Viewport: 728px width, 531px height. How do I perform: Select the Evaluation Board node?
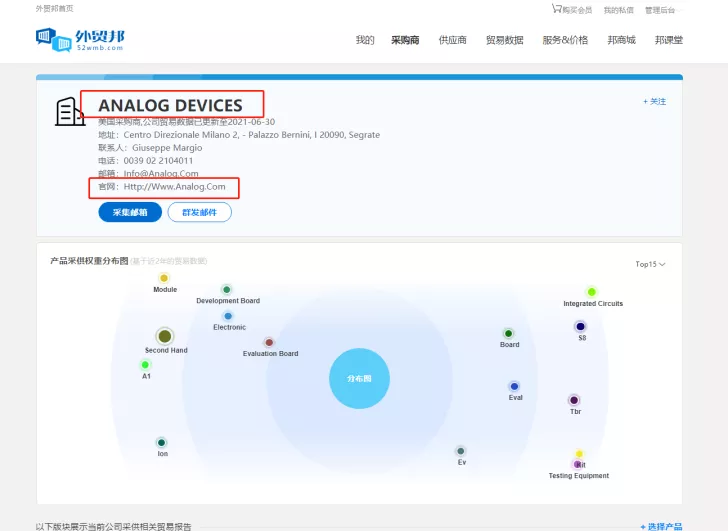pyautogui.click(x=269, y=343)
